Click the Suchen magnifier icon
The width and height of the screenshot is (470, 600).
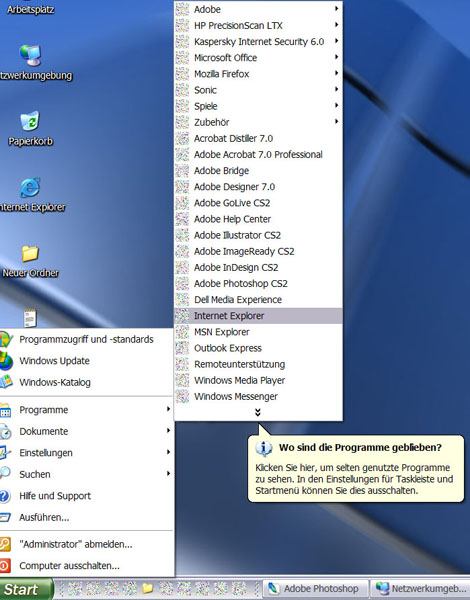[5, 474]
